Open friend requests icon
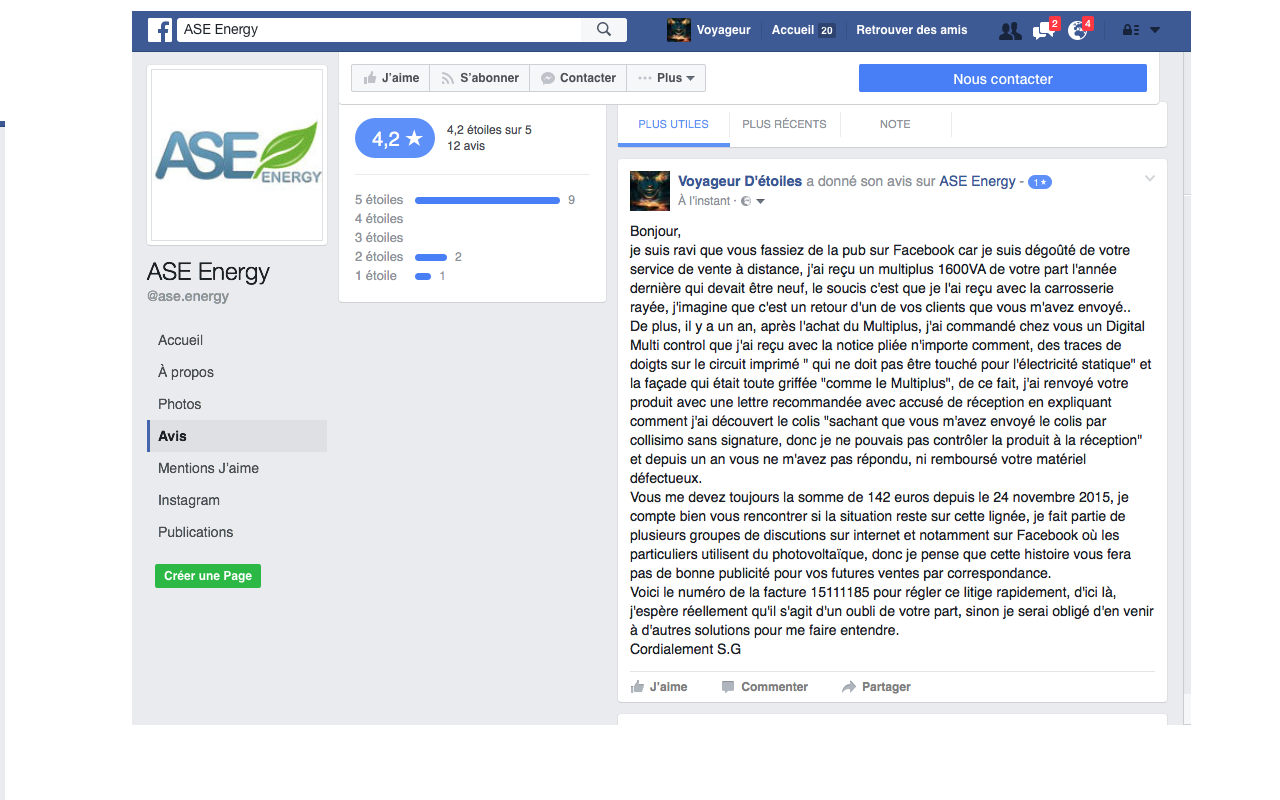This screenshot has height=800, width=1280. click(x=1010, y=31)
